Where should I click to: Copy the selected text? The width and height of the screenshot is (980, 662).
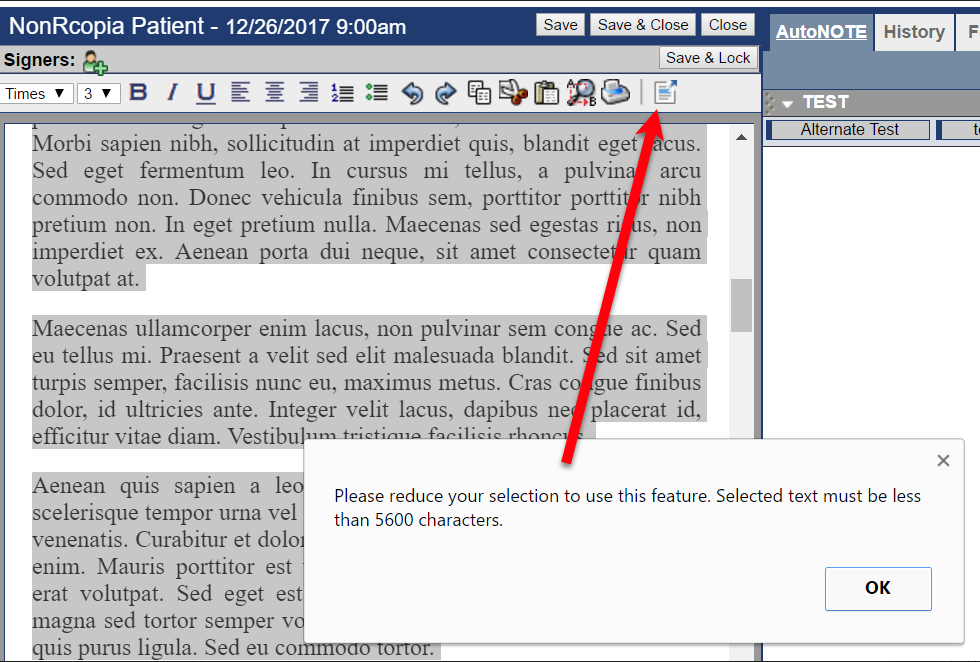click(x=479, y=93)
